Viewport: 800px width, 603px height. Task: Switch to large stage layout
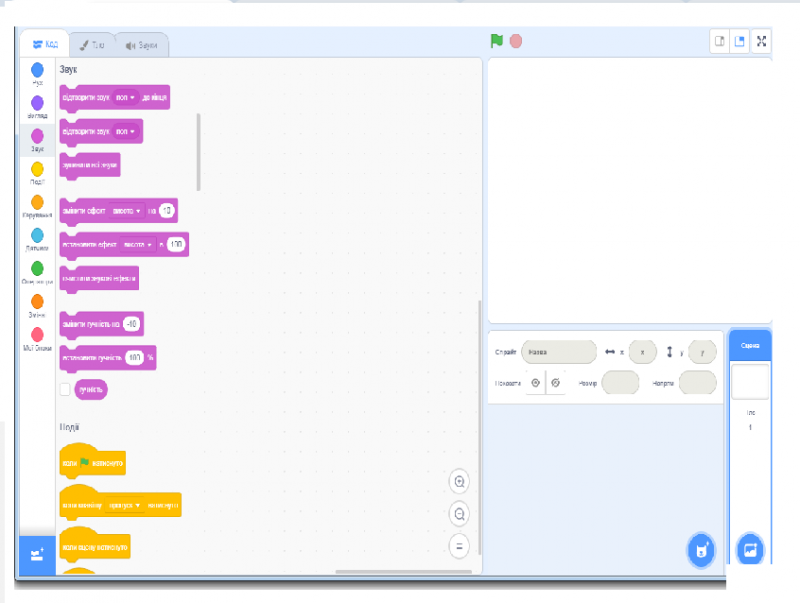[x=739, y=41]
